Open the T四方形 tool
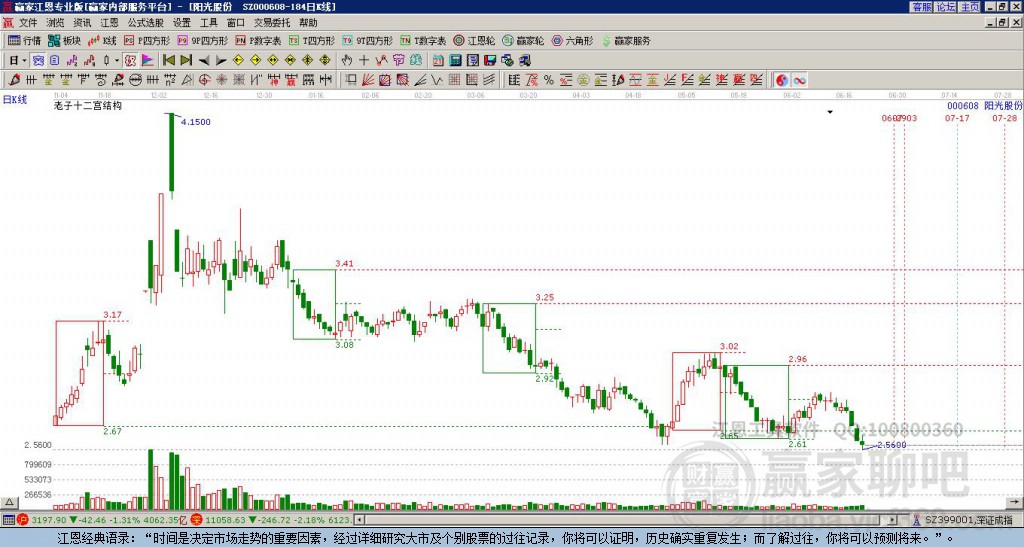 [312, 40]
